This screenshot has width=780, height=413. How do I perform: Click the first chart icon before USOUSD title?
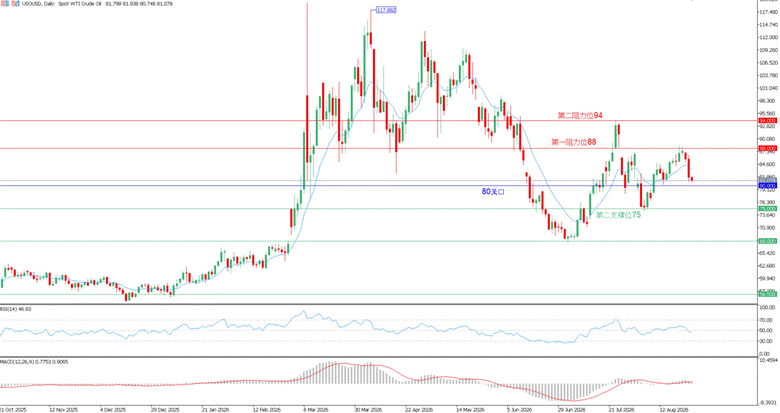pos(3,3)
